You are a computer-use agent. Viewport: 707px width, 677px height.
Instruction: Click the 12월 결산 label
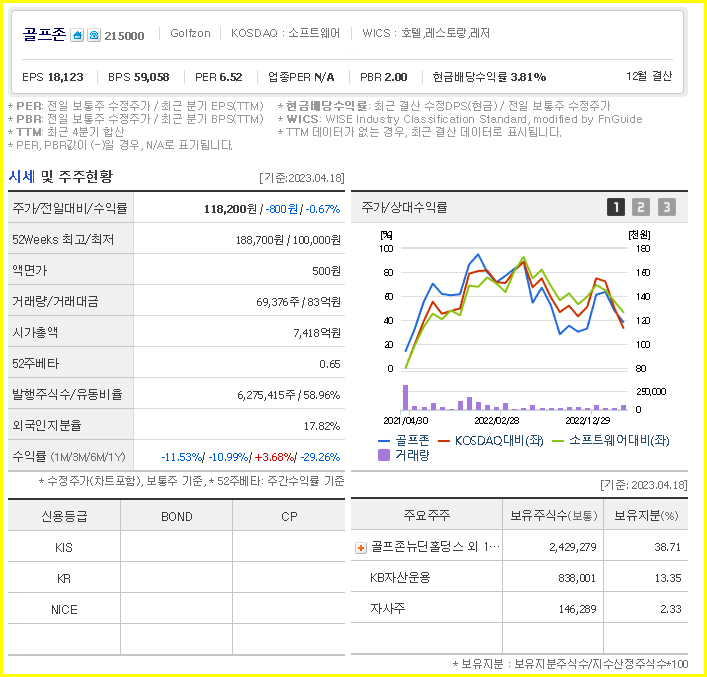click(649, 76)
